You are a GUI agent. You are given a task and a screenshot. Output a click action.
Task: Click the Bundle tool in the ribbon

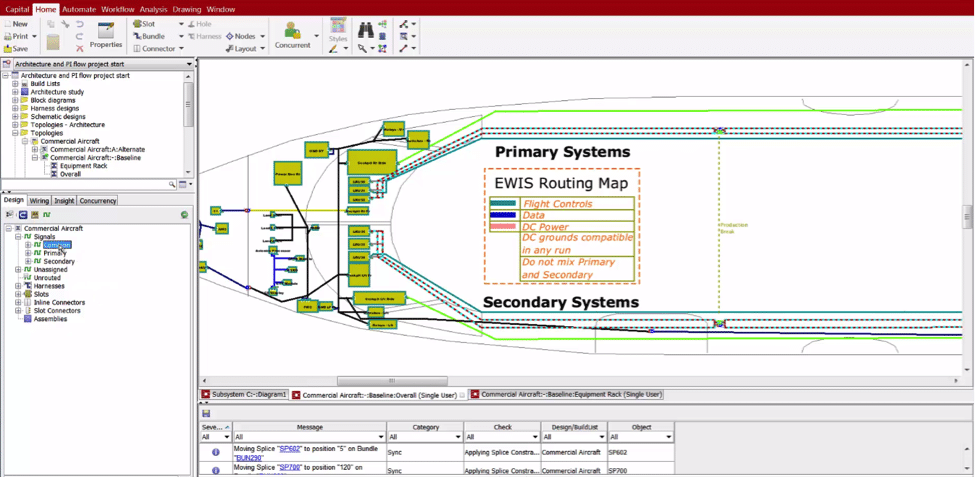click(x=148, y=36)
